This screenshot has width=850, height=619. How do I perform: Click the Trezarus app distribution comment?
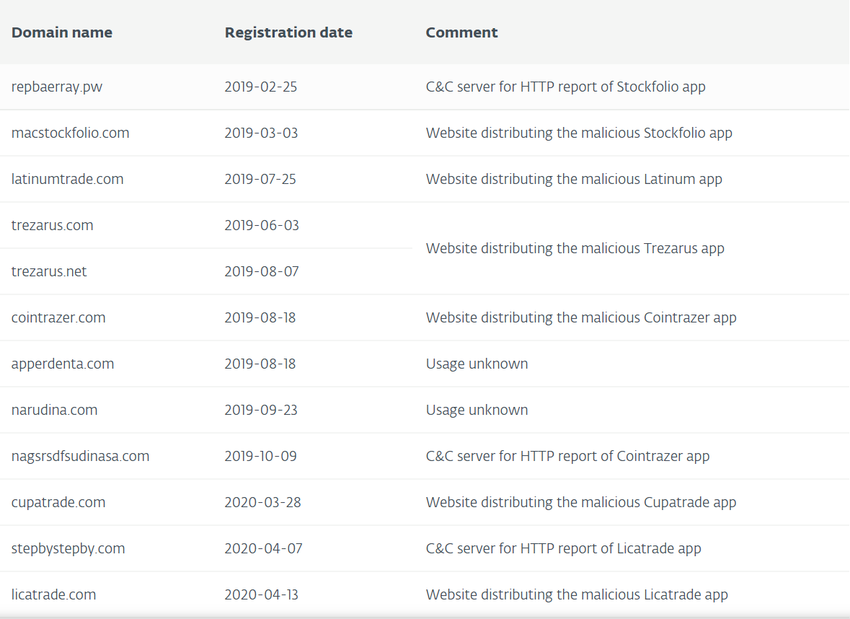(575, 248)
